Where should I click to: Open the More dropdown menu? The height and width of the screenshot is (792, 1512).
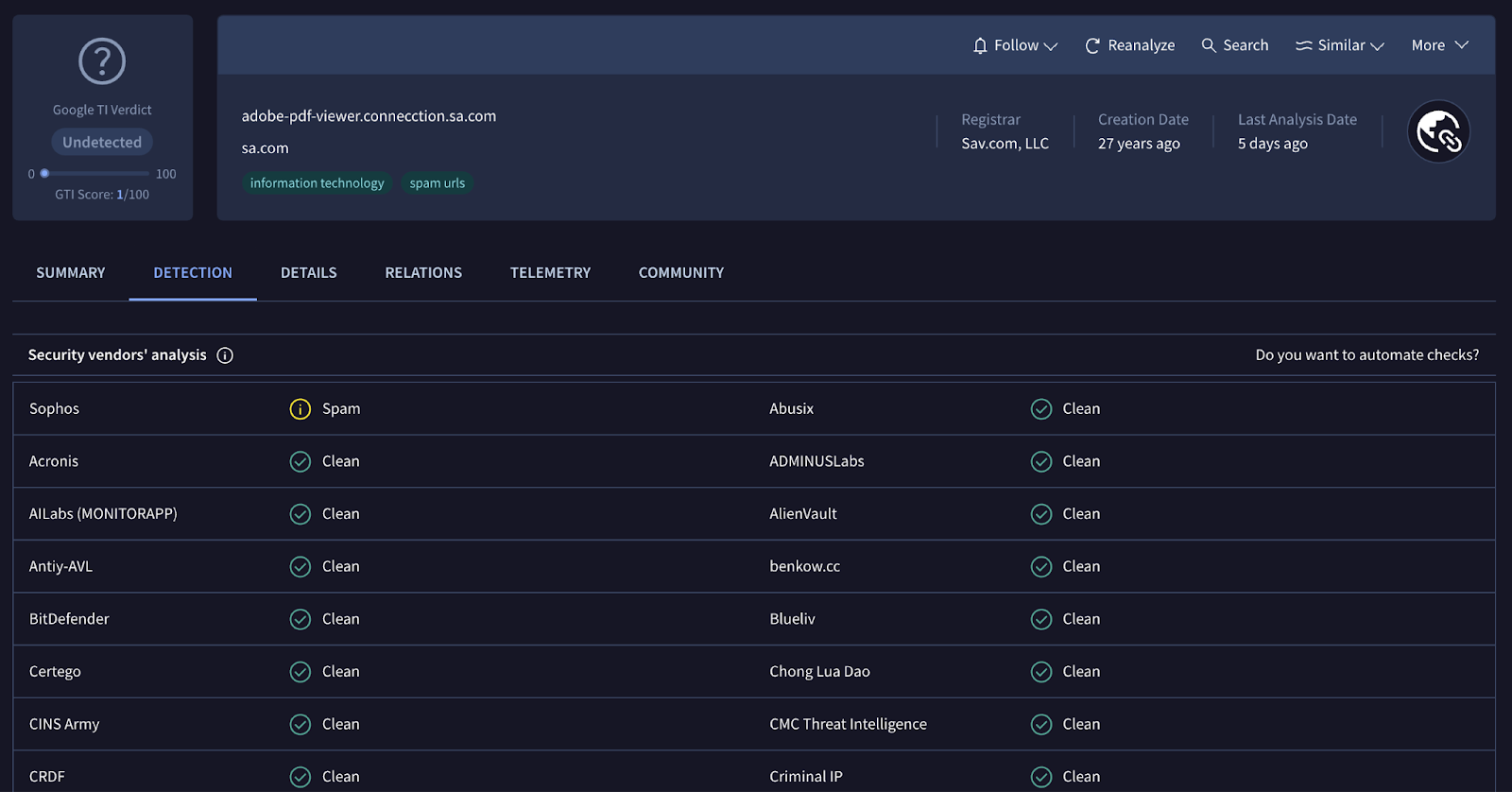click(x=1439, y=45)
